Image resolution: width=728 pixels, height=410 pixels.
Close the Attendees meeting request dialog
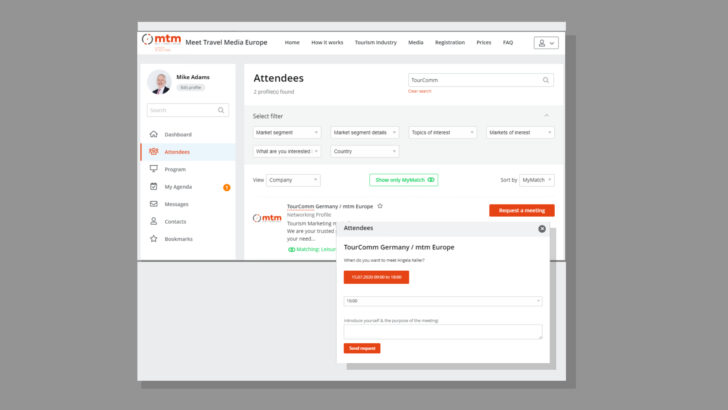click(x=542, y=228)
